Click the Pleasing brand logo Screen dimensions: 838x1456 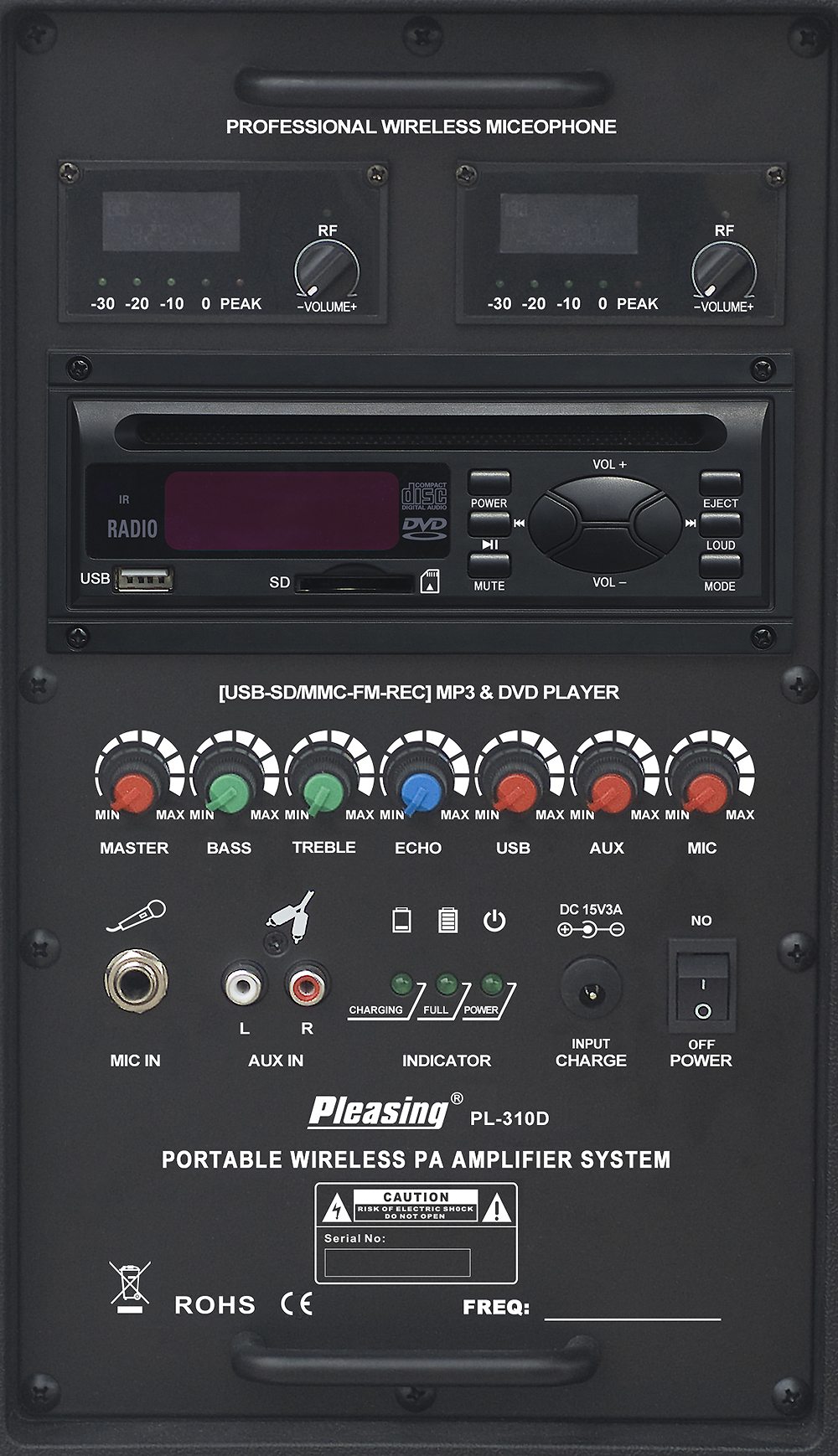(x=380, y=1113)
